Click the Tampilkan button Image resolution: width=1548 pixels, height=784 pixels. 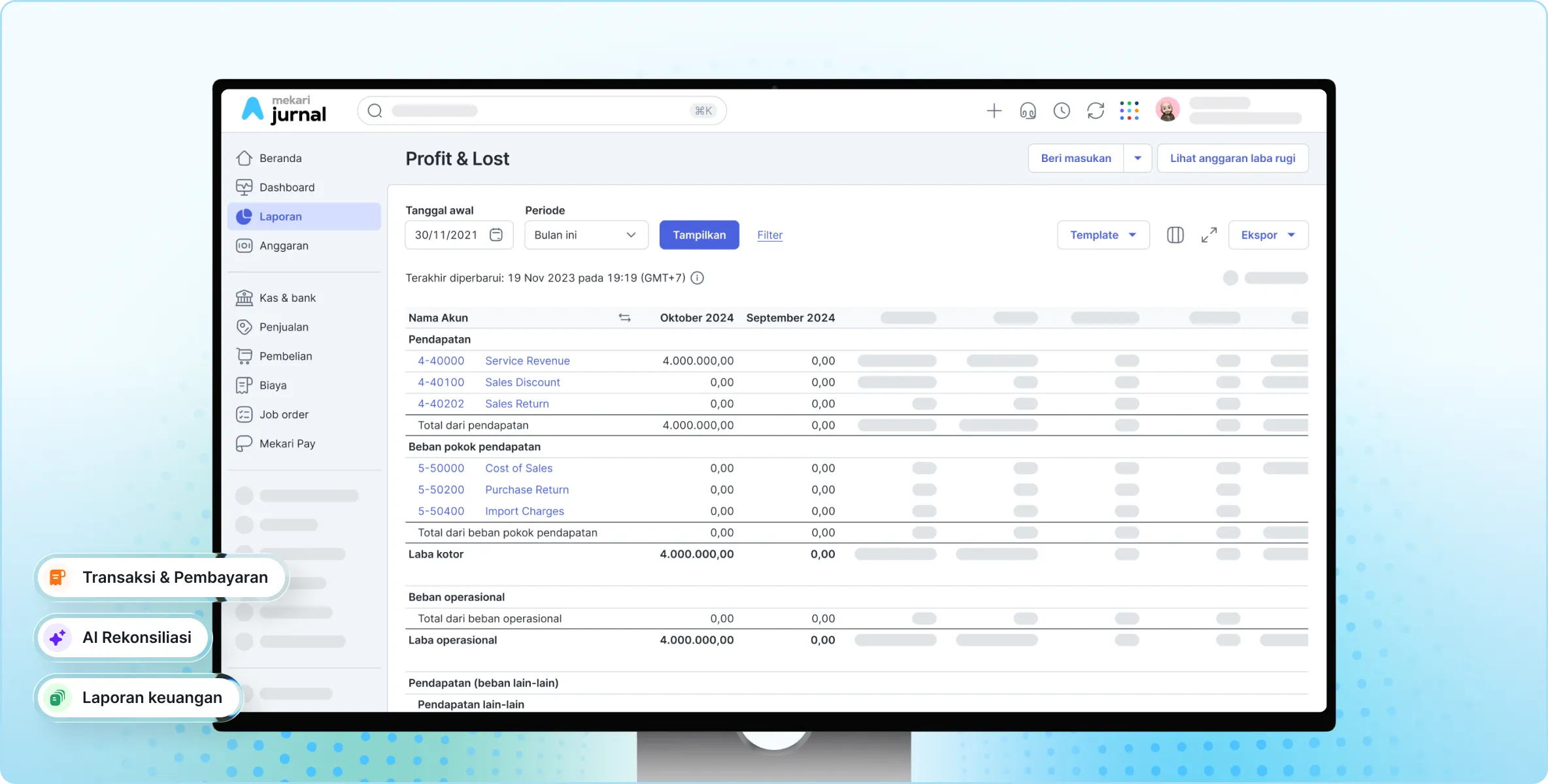tap(699, 235)
